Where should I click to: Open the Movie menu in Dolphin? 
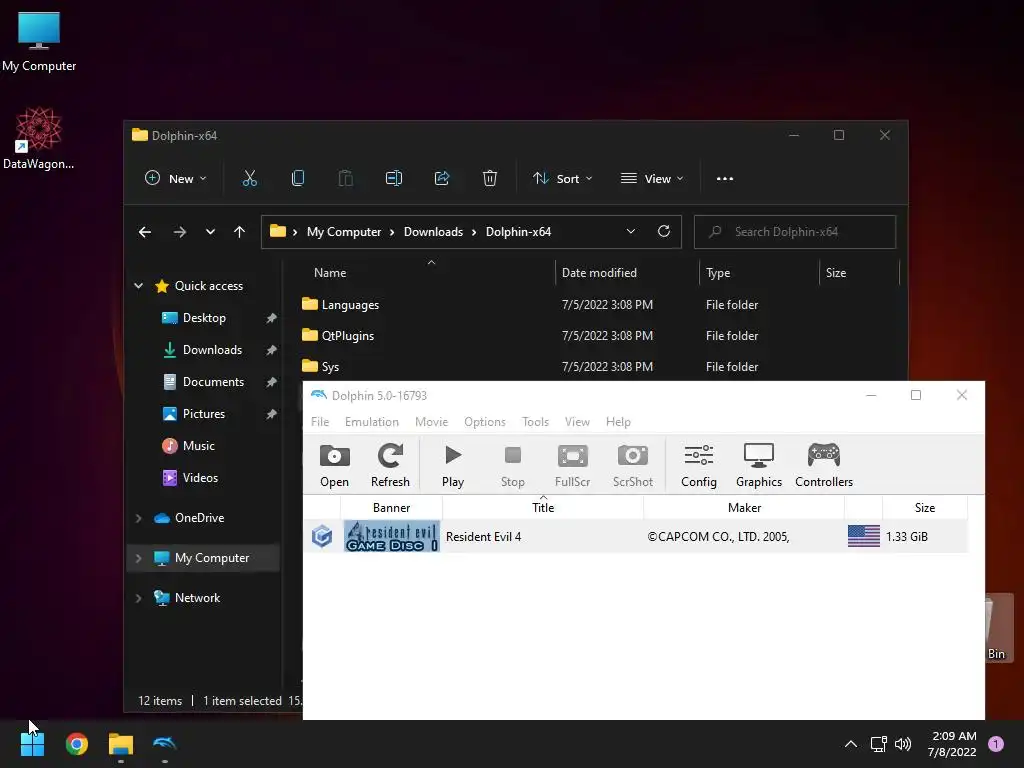pyautogui.click(x=432, y=422)
